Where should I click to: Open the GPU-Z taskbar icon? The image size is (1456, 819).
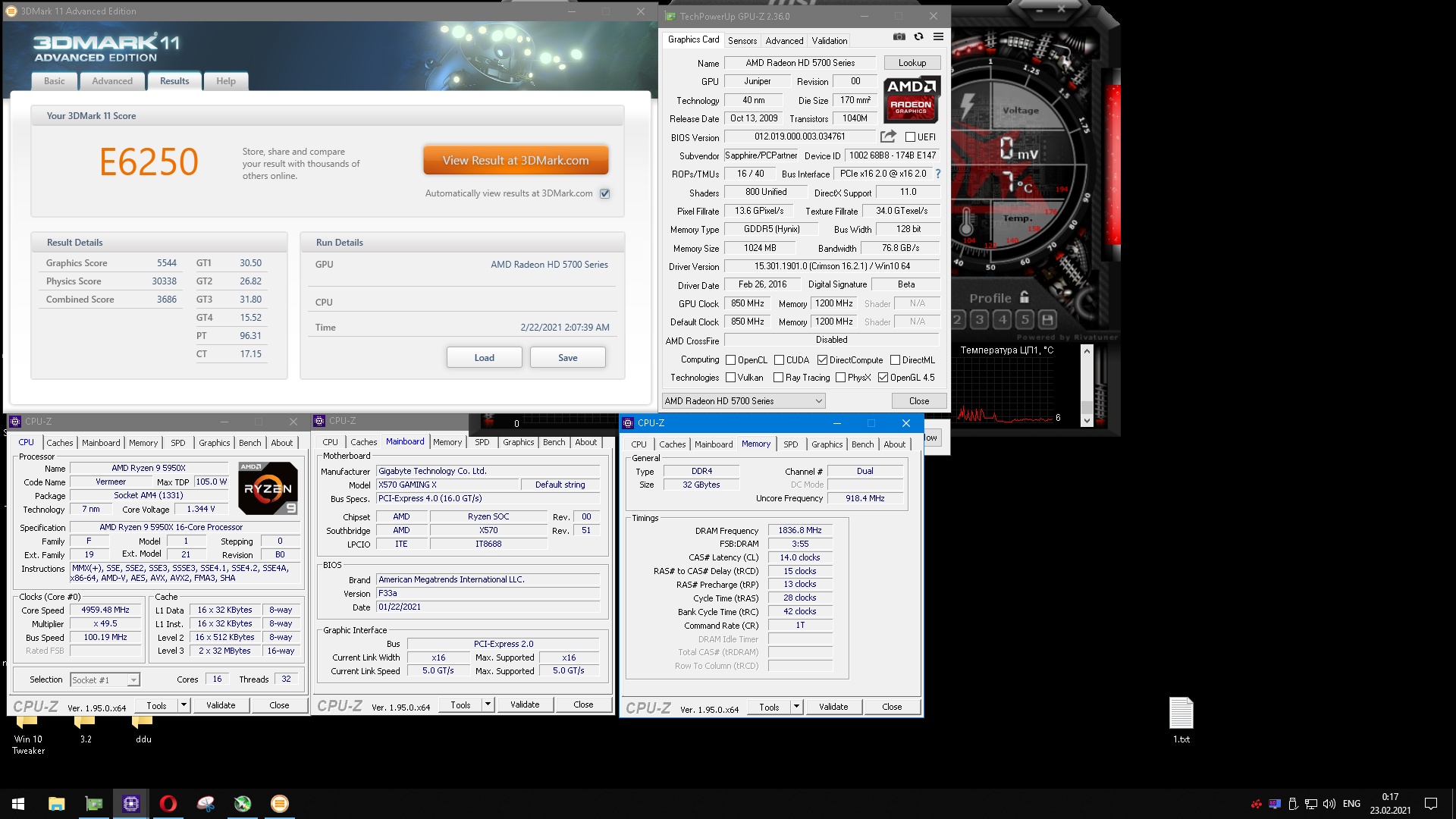pos(94,804)
